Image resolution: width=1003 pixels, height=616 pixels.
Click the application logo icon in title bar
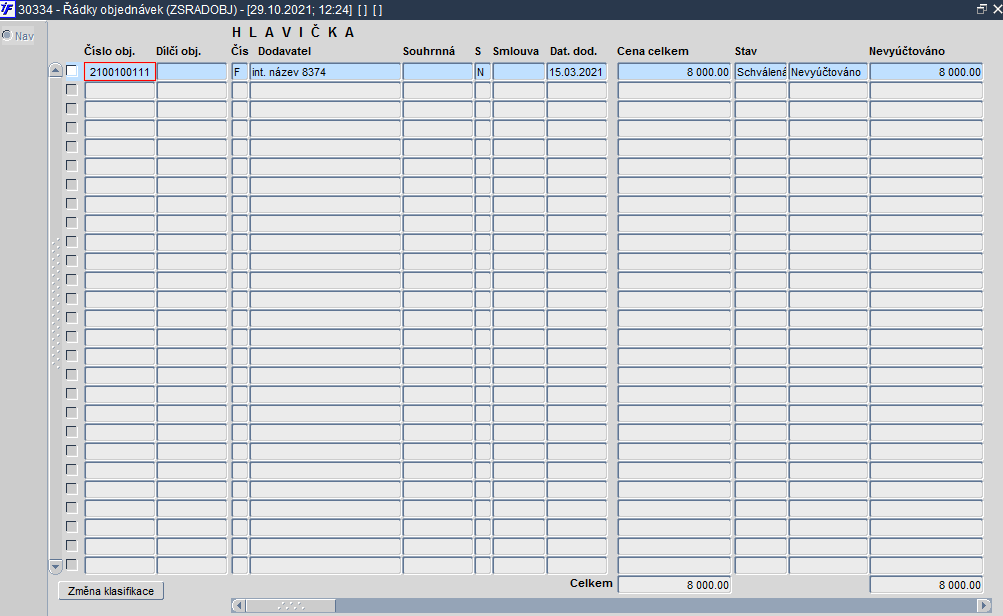pos(8,9)
